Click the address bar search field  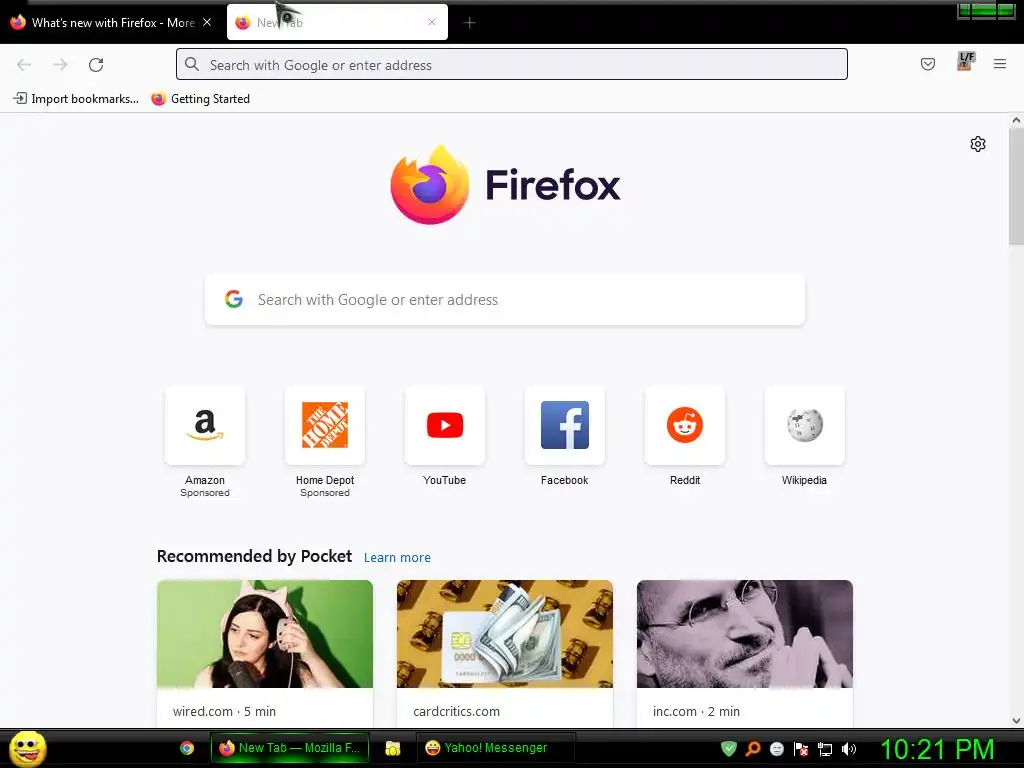(512, 65)
